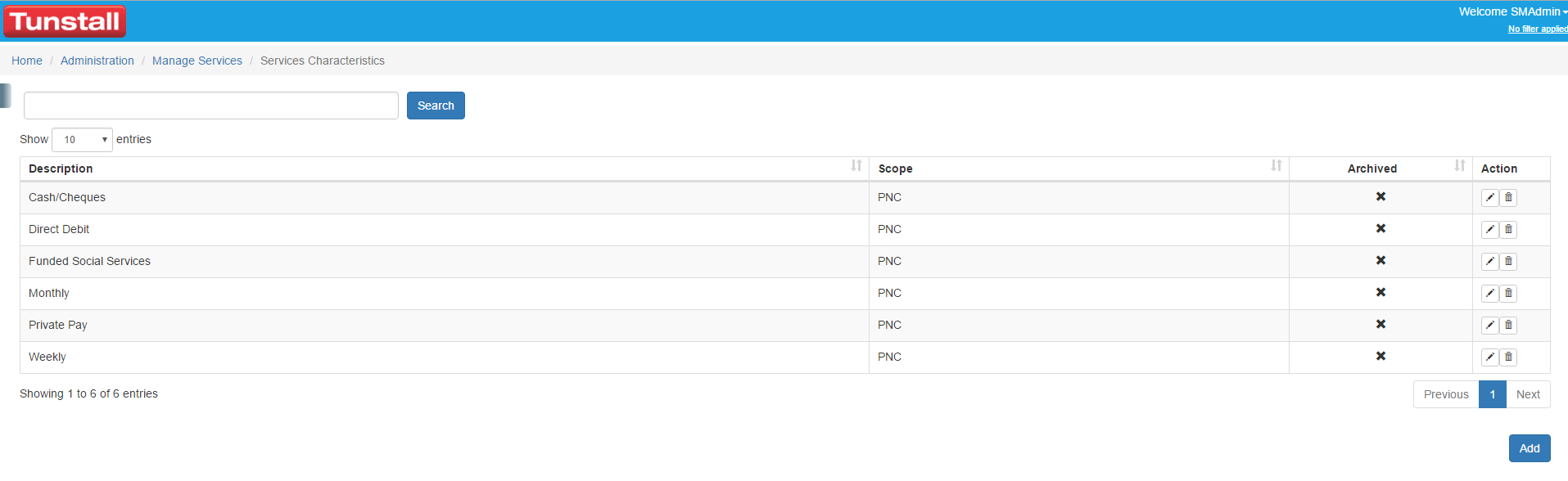The height and width of the screenshot is (481, 1568).
Task: Delete the Private Pay entry
Action: click(x=1508, y=325)
